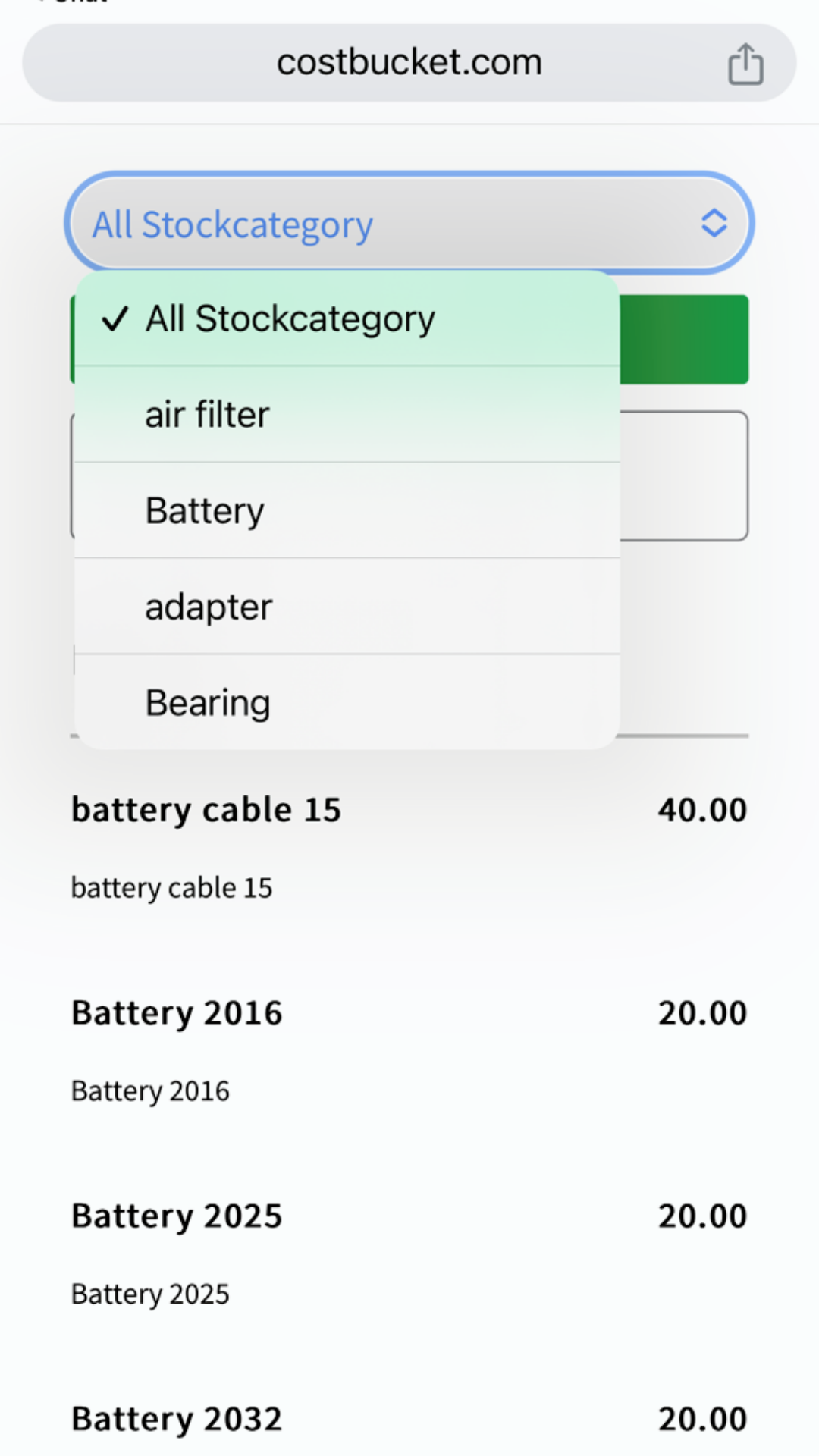Image resolution: width=819 pixels, height=1456 pixels.
Task: Tap the share icon in the address bar
Action: (745, 64)
